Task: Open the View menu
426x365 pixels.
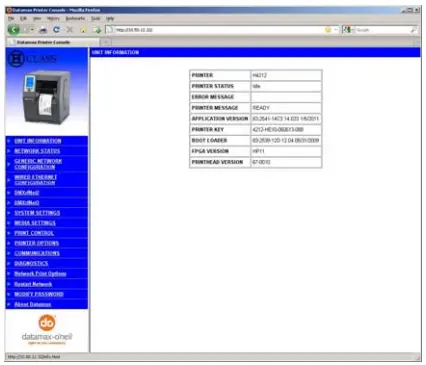Action: coord(37,18)
